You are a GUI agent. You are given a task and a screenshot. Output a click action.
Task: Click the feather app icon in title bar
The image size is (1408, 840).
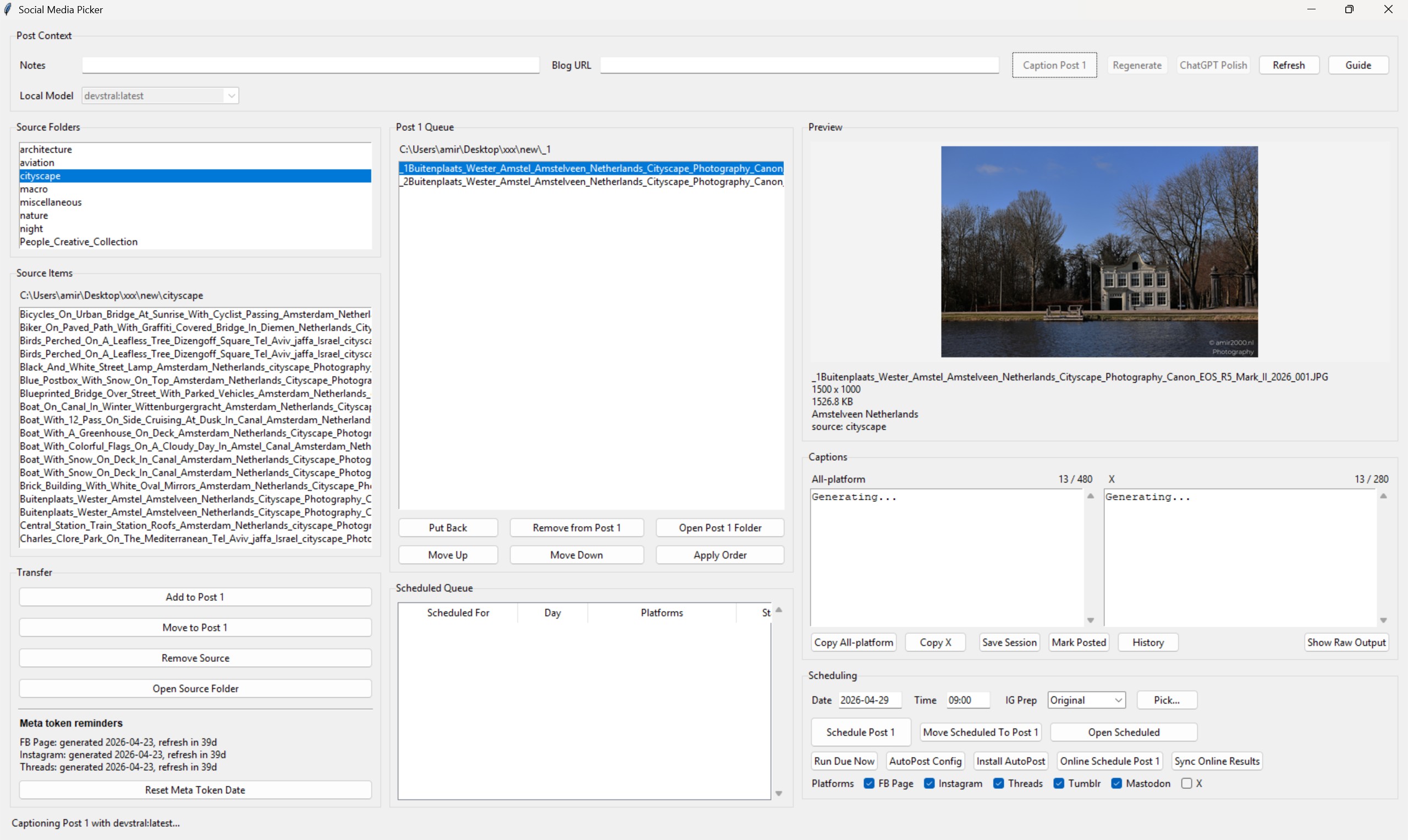coord(8,10)
